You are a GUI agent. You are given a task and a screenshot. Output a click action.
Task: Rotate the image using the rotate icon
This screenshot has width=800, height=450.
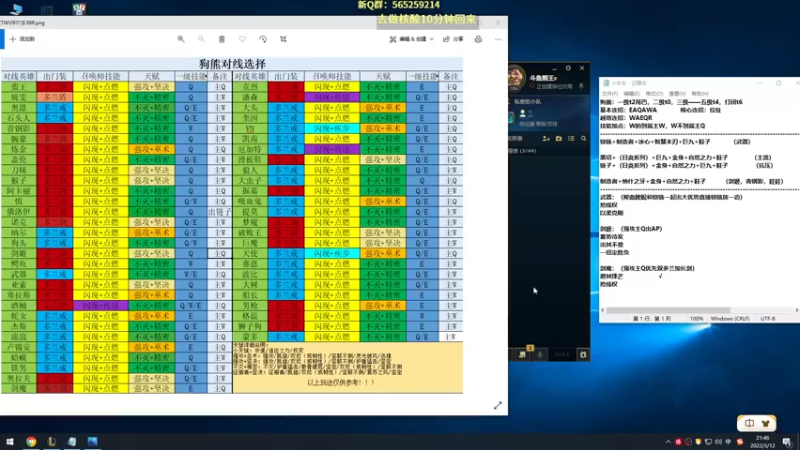pyautogui.click(x=263, y=39)
